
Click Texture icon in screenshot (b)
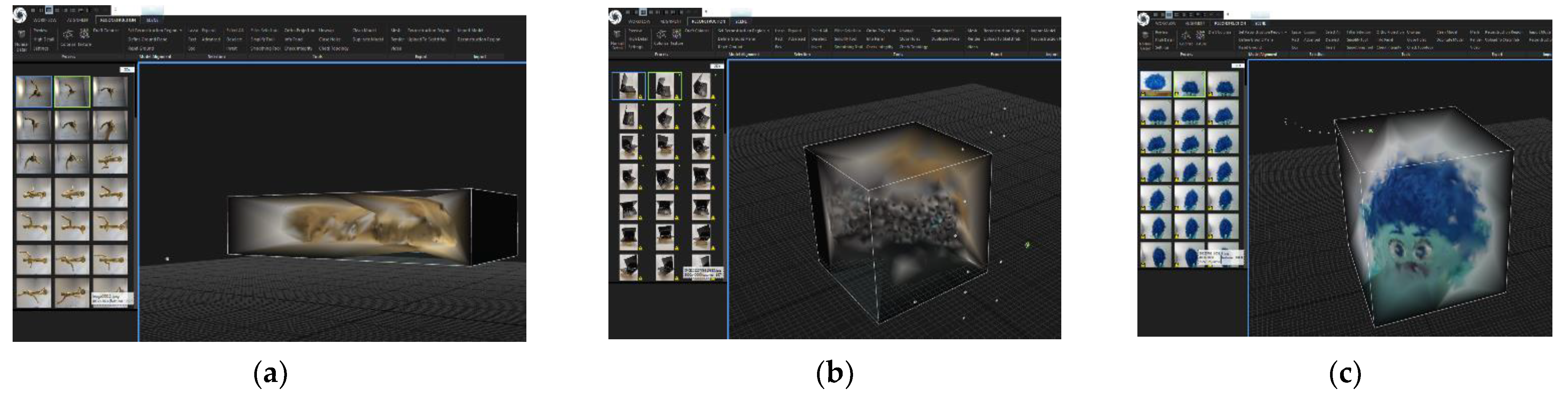[x=677, y=34]
